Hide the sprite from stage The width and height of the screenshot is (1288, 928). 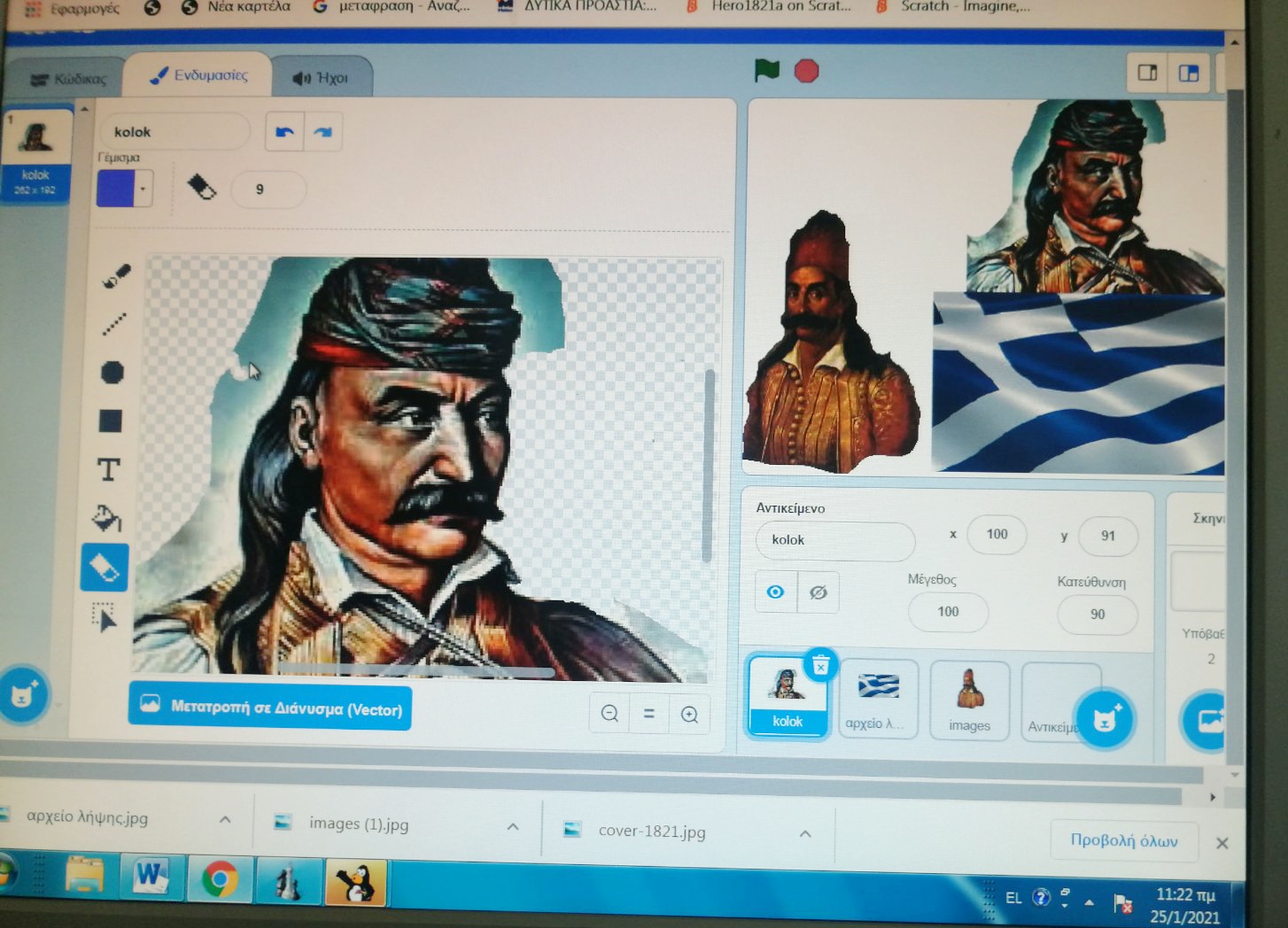(818, 592)
